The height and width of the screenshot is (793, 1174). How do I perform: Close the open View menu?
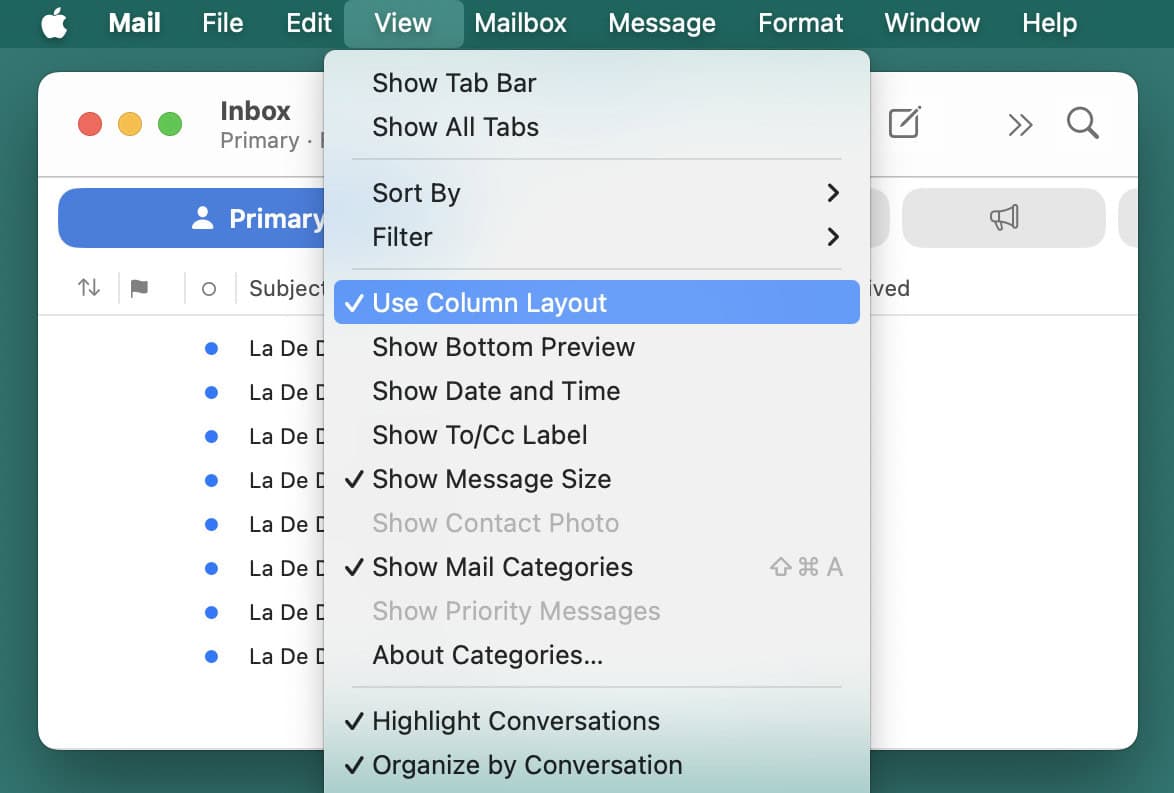pos(403,23)
